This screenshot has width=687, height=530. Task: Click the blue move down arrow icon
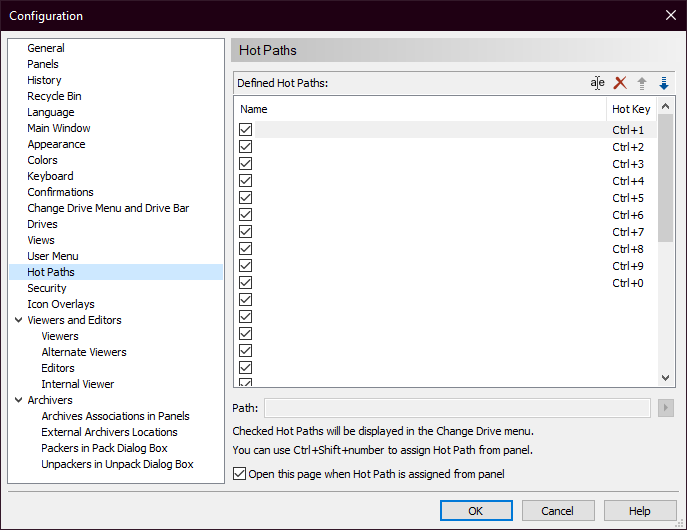pyautogui.click(x=664, y=83)
